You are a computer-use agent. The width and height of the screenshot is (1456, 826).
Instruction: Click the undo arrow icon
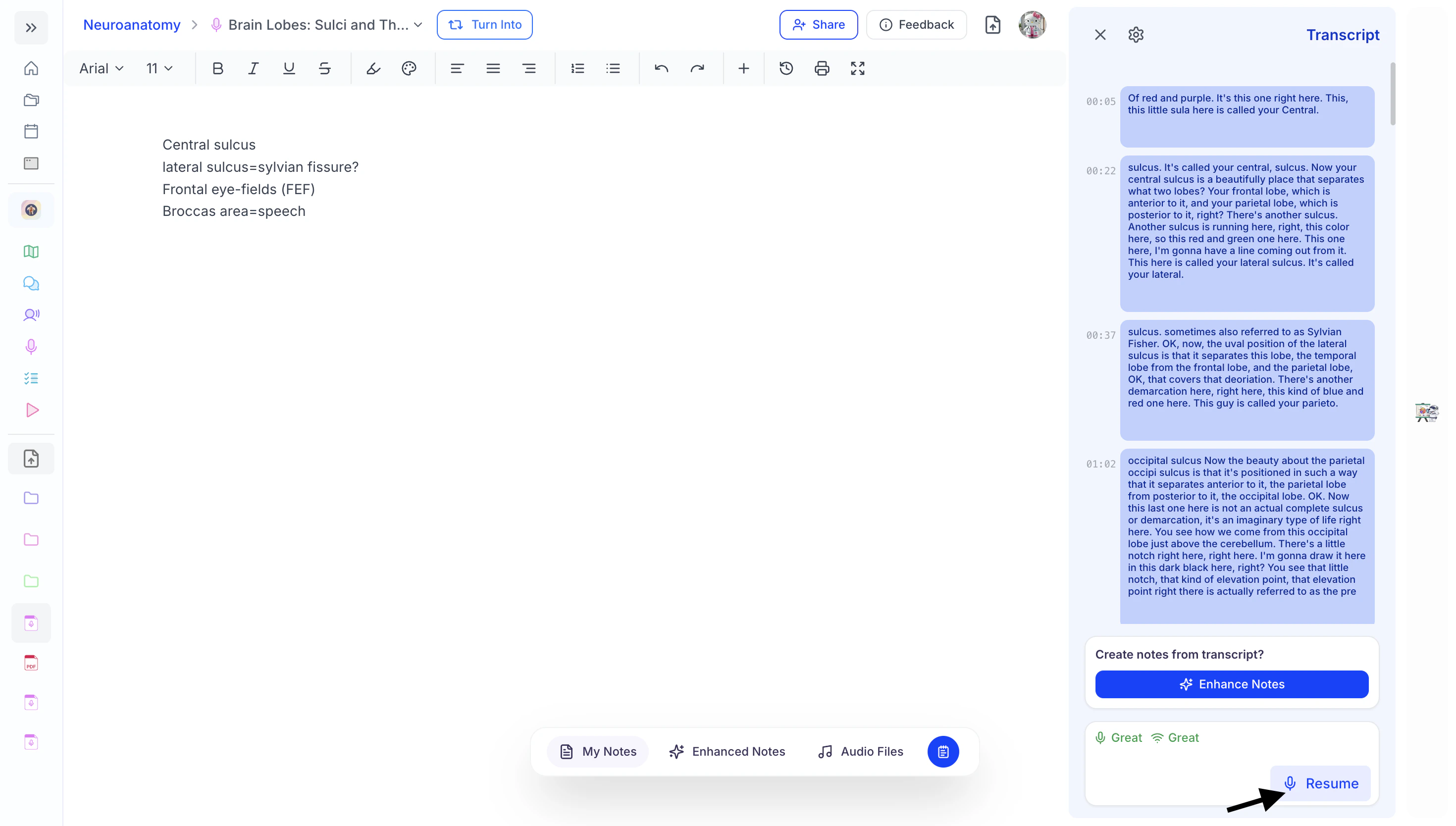click(x=661, y=69)
